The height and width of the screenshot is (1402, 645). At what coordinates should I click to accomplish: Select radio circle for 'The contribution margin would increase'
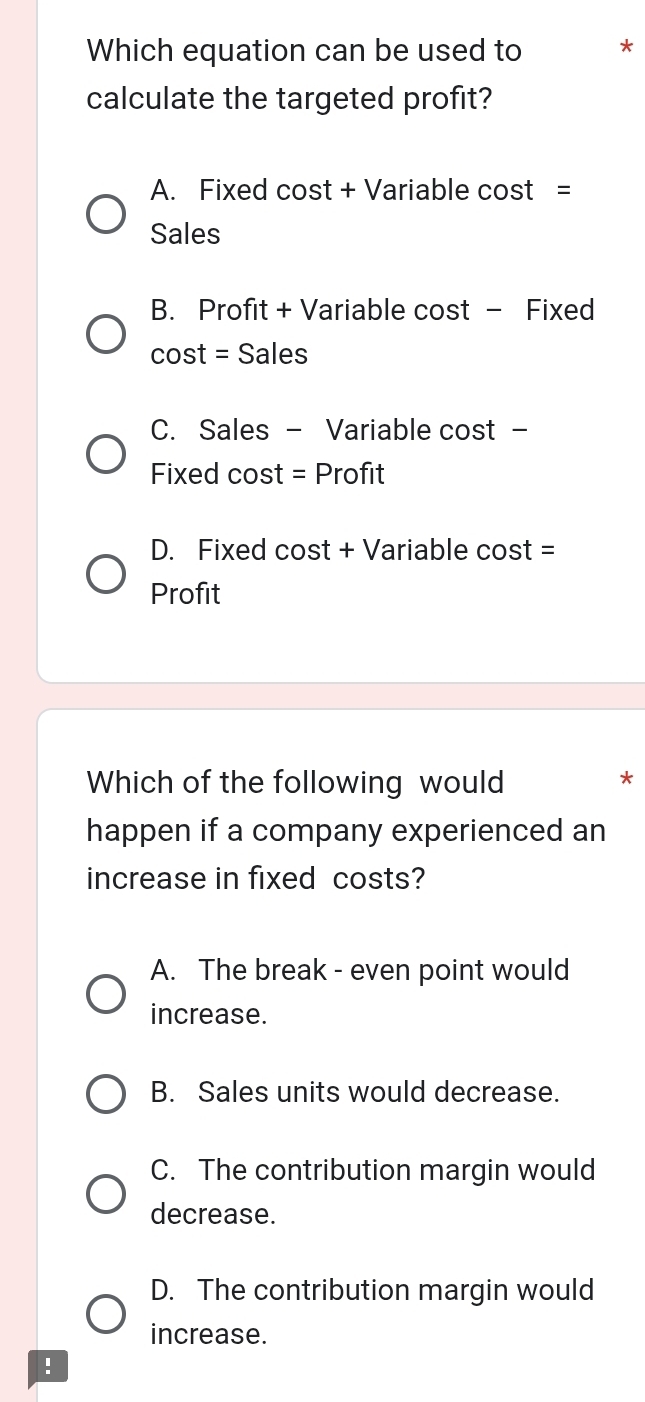(x=106, y=1313)
